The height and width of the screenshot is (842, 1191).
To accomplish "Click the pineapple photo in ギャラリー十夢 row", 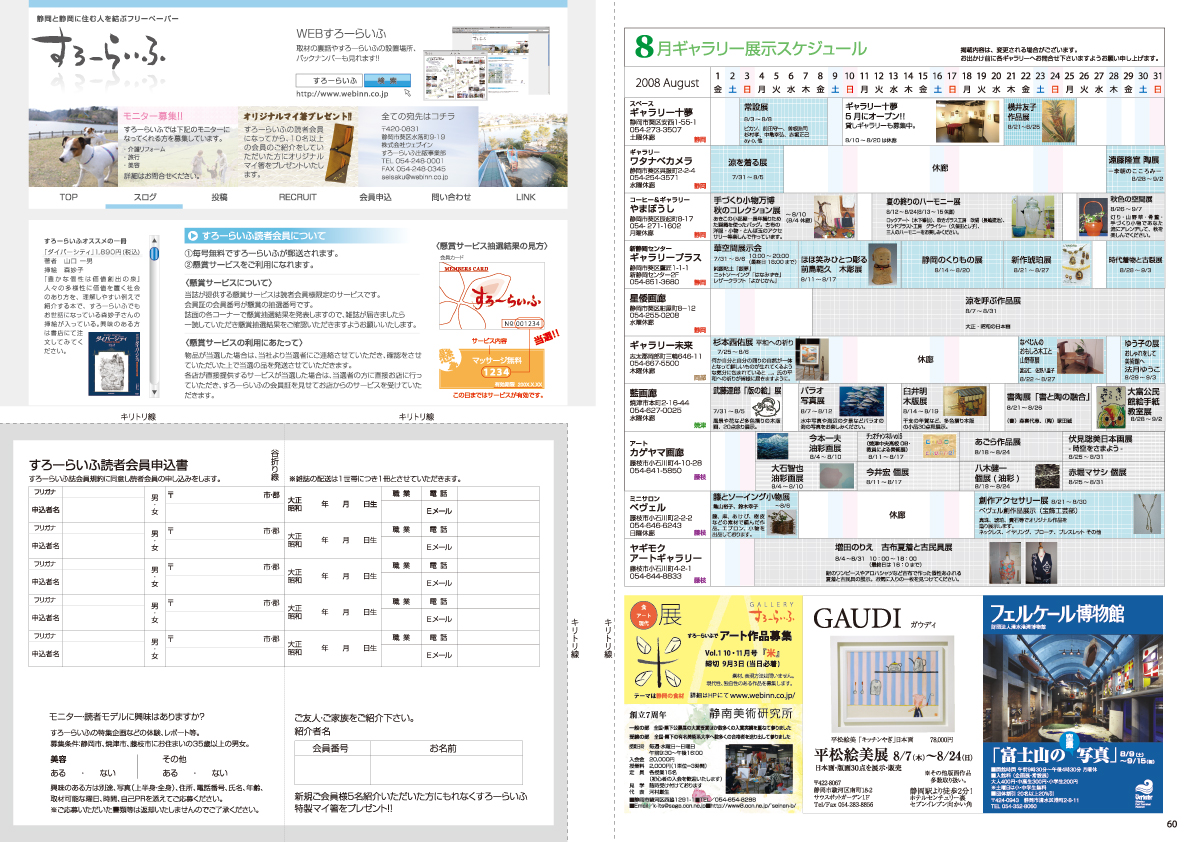I will pos(1058,121).
